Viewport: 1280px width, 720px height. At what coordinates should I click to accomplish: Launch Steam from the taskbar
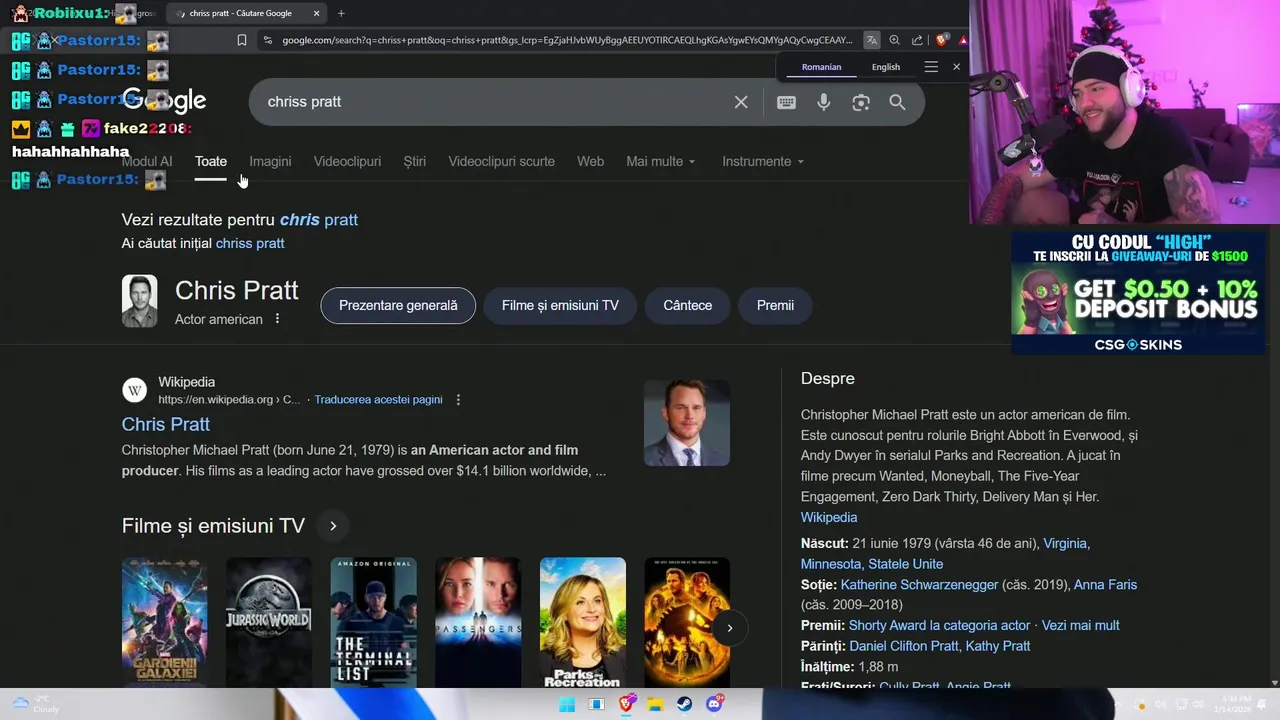pyautogui.click(x=685, y=704)
